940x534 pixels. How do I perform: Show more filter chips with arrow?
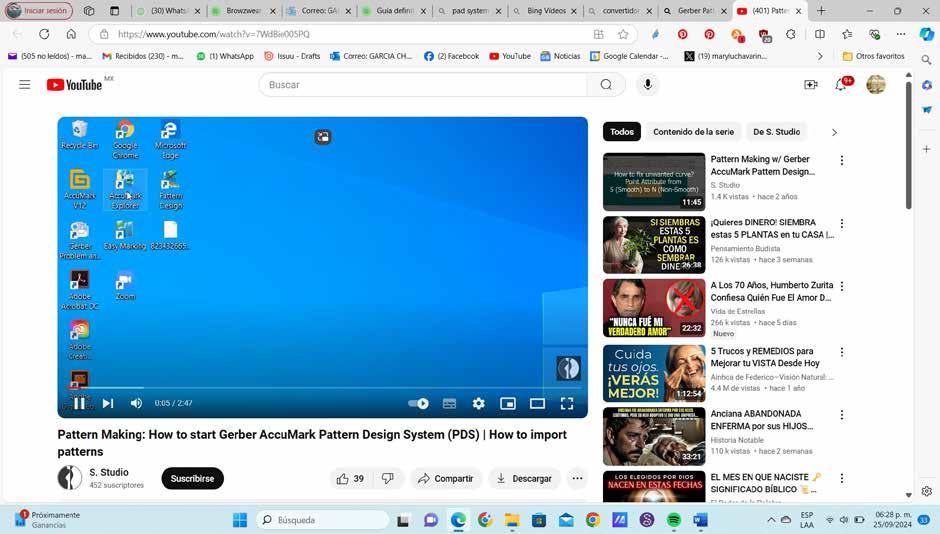pyautogui.click(x=834, y=132)
